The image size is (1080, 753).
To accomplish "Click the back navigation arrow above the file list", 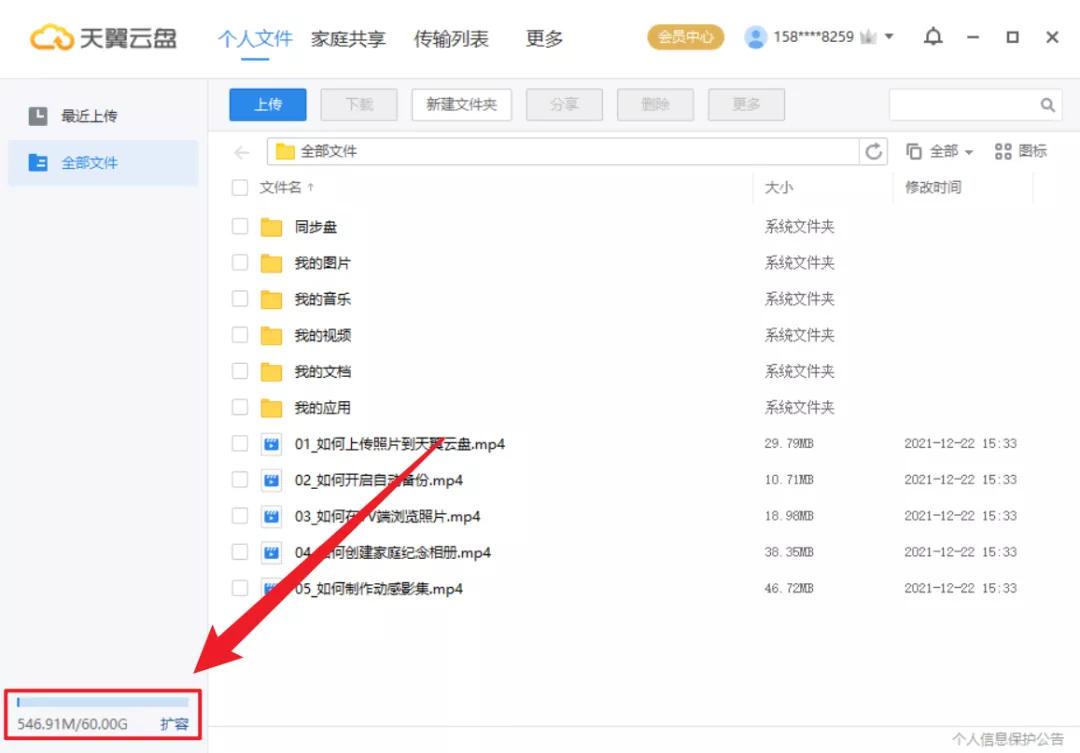I will pos(241,151).
